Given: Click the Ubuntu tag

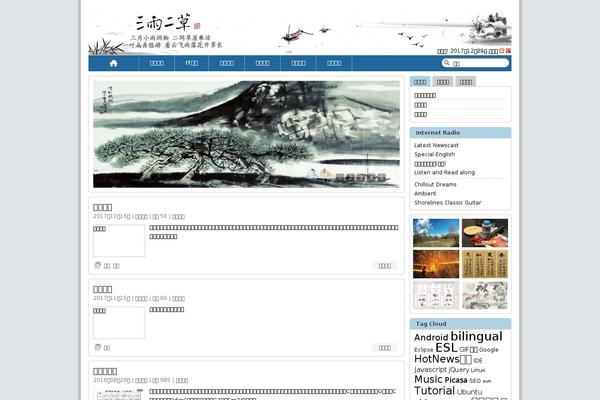Looking at the screenshot, I should [470, 392].
